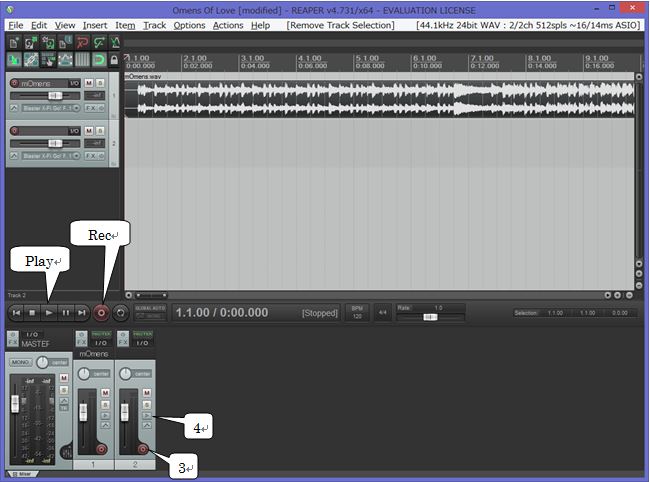Click the playback Rate slider

[x=430, y=316]
